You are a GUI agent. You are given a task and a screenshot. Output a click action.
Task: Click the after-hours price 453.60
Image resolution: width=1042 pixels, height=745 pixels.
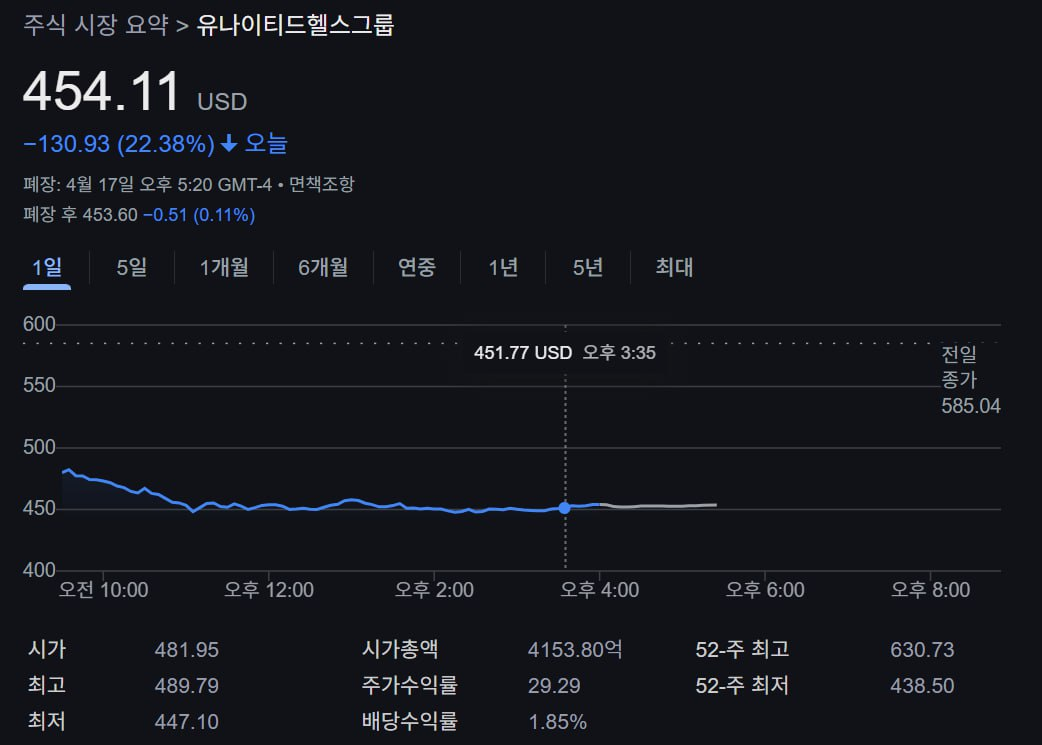110,215
